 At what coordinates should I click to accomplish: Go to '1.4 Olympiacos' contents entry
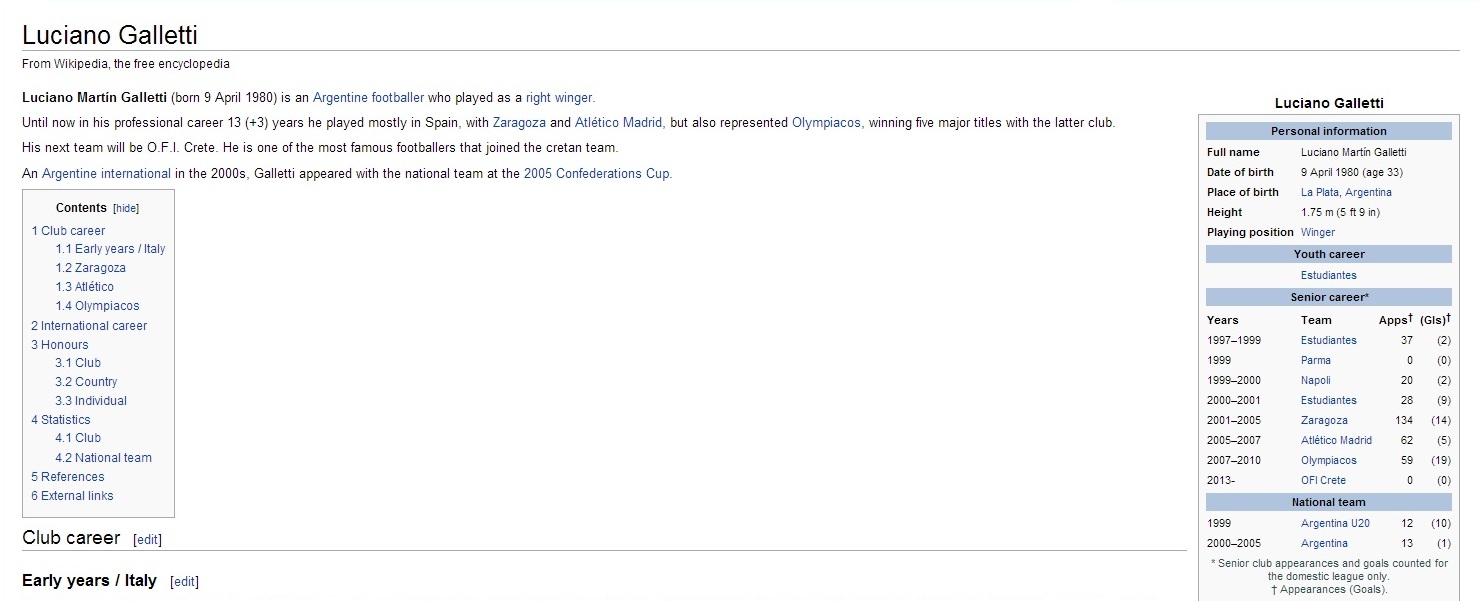(97, 306)
